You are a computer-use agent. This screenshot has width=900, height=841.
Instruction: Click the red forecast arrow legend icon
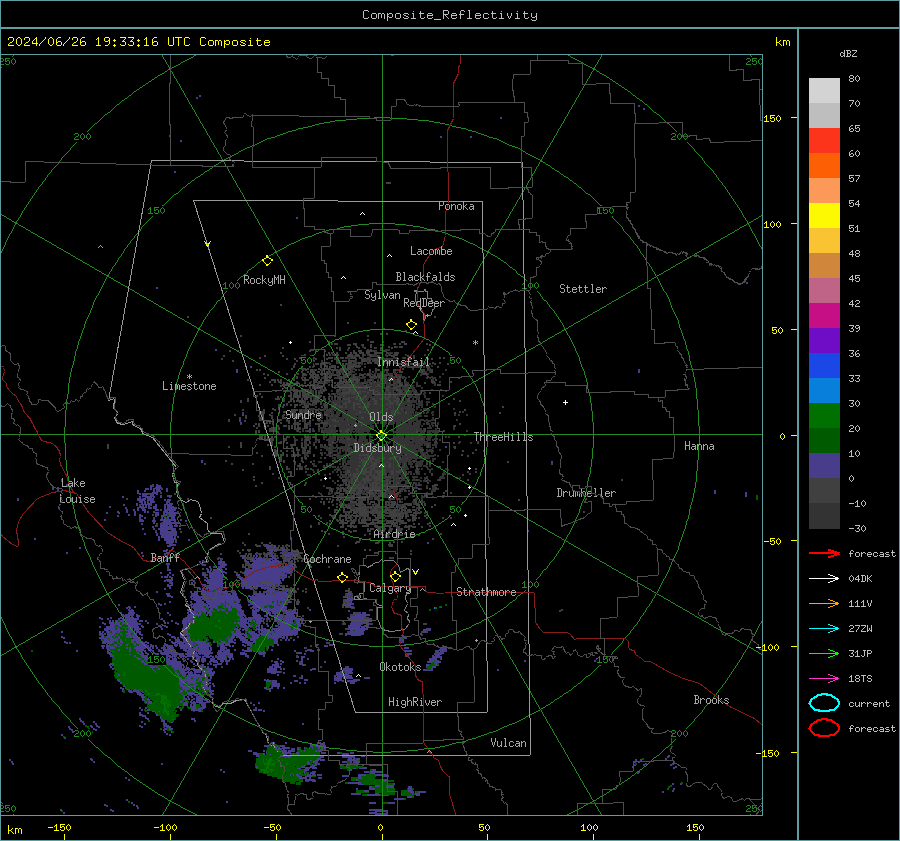(x=824, y=553)
